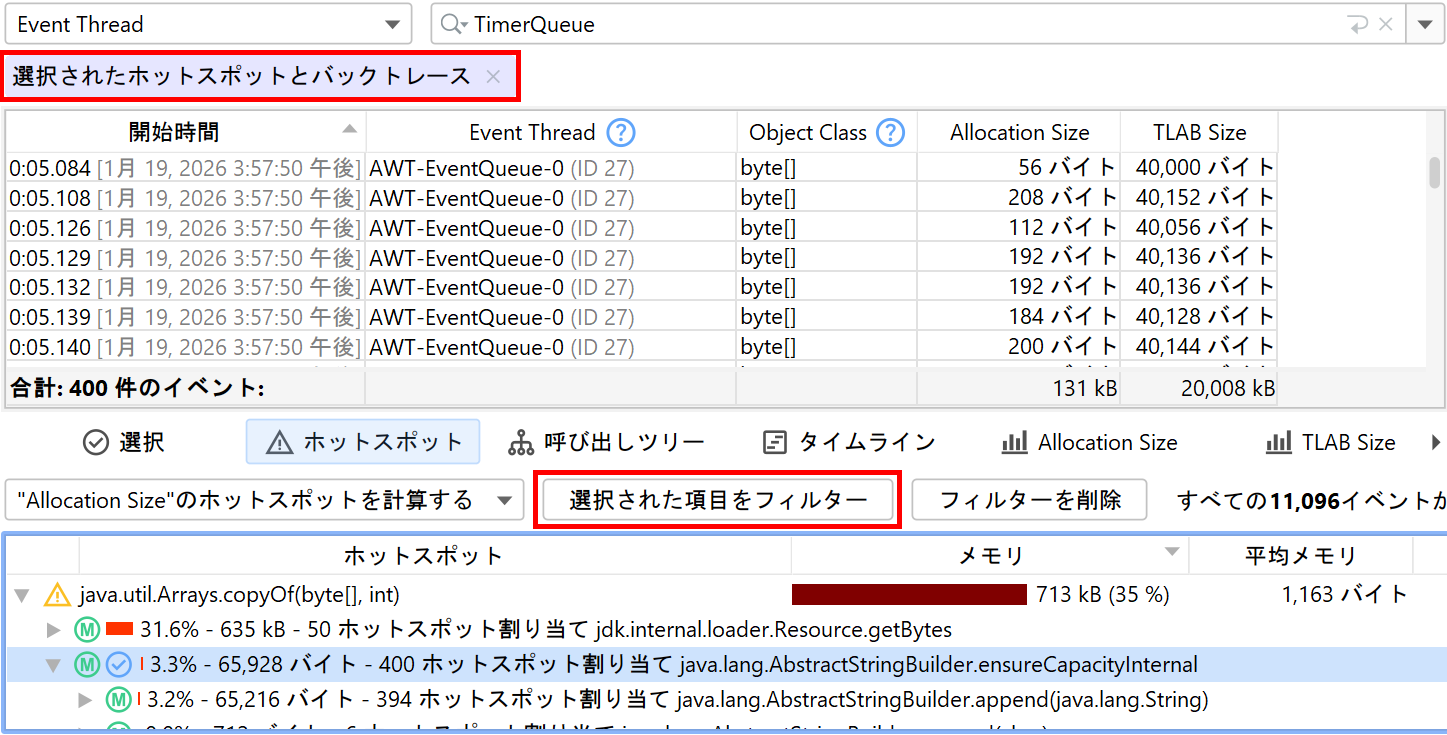The width and height of the screenshot is (1447, 735).
Task: Sort by the TLAB Size column header
Action: point(1199,132)
